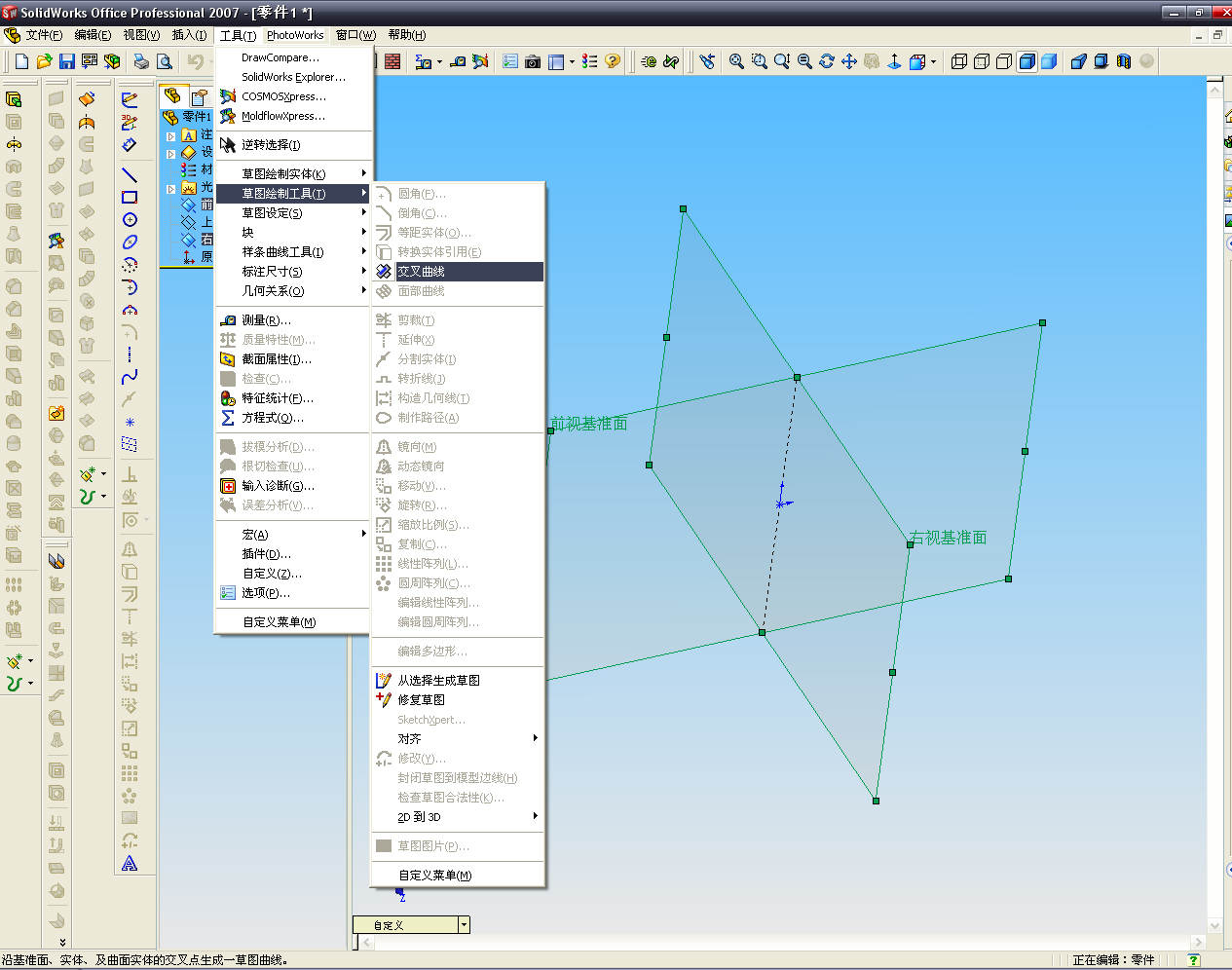Select the PropertyManager tab

pos(199,96)
